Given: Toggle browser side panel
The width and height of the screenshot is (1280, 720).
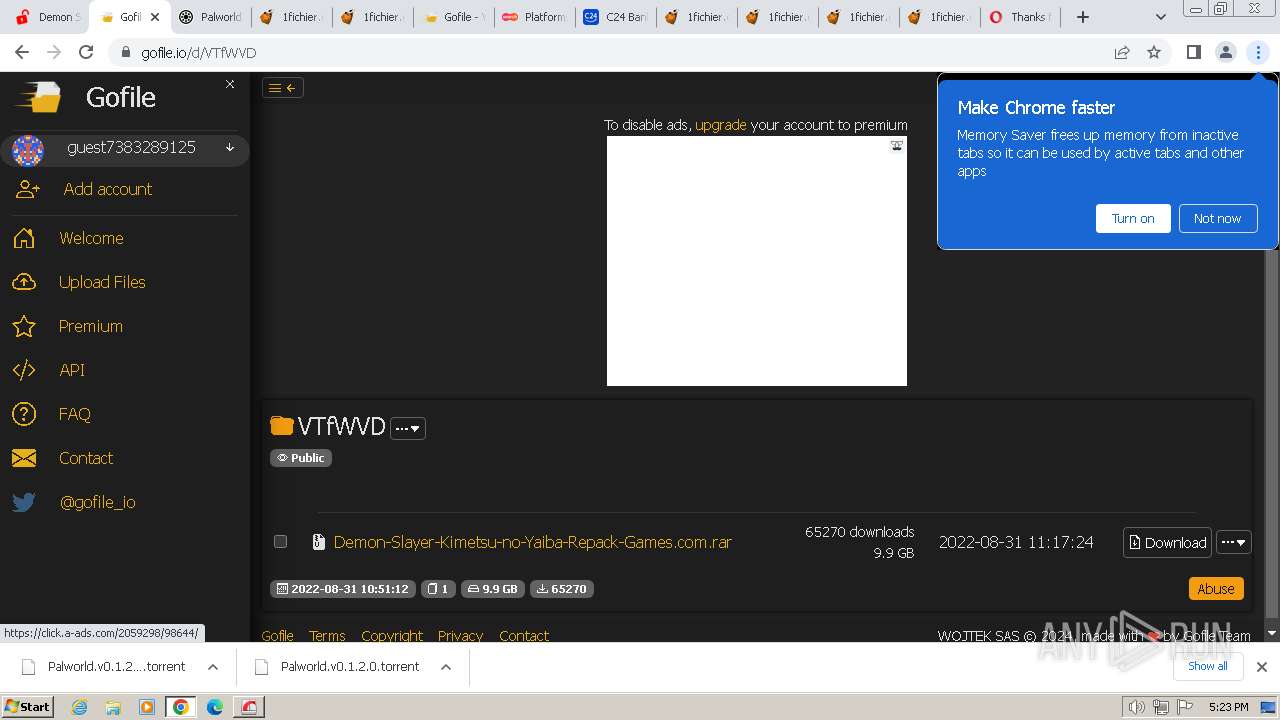Looking at the screenshot, I should pos(1193,52).
